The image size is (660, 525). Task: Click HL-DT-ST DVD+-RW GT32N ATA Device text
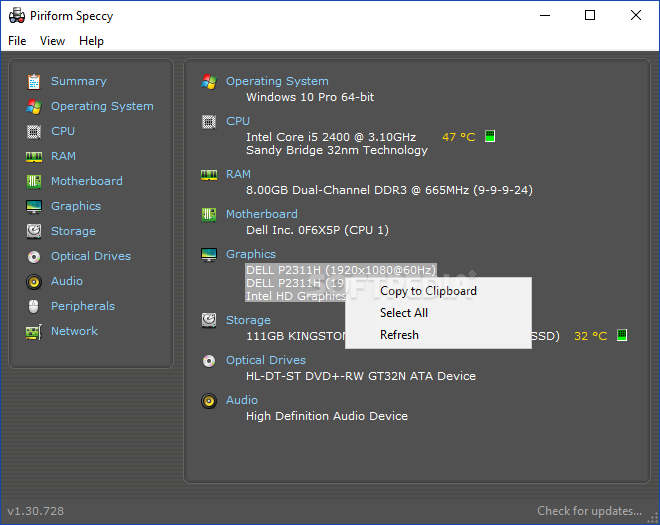coord(361,376)
